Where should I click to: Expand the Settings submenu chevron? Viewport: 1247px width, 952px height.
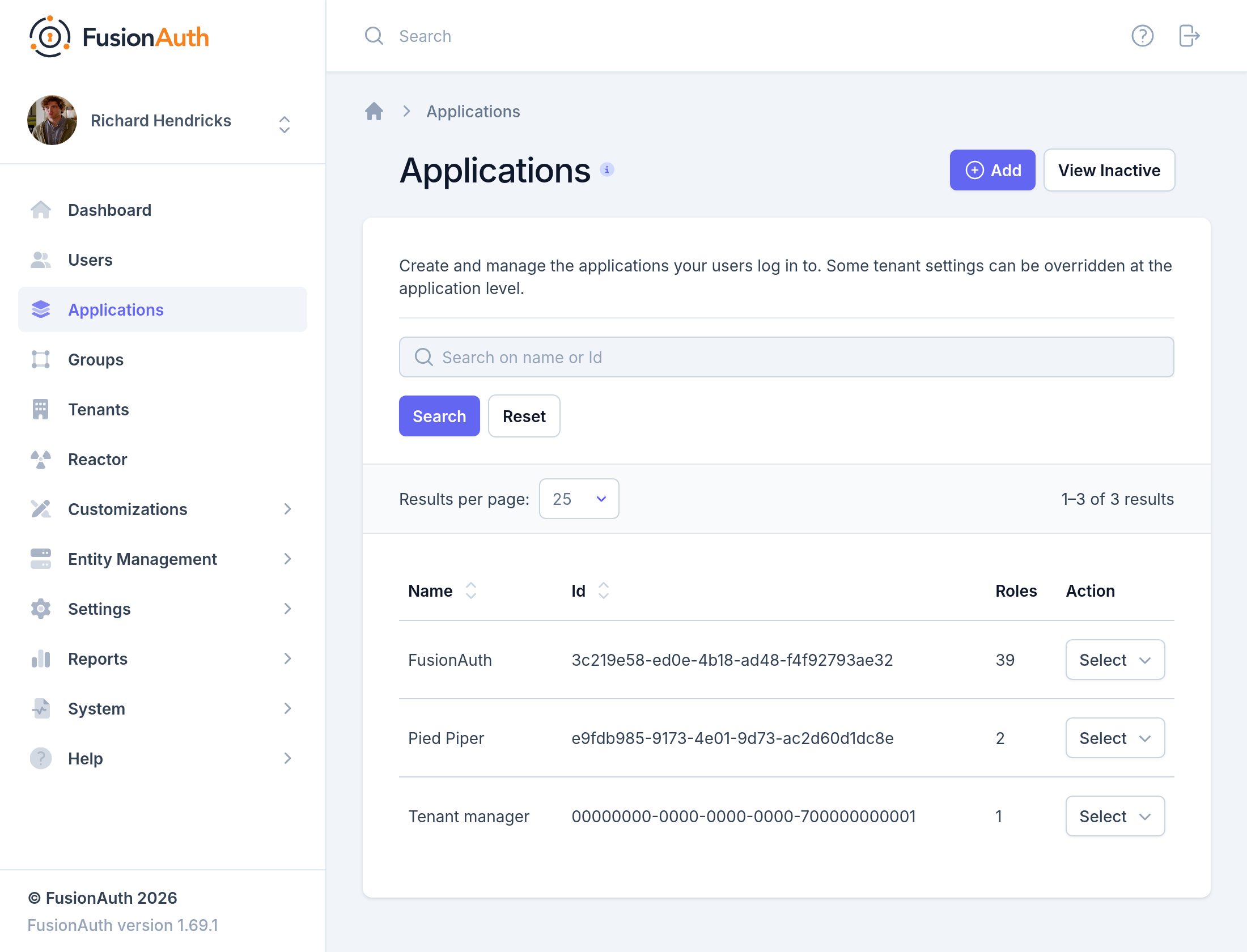287,609
